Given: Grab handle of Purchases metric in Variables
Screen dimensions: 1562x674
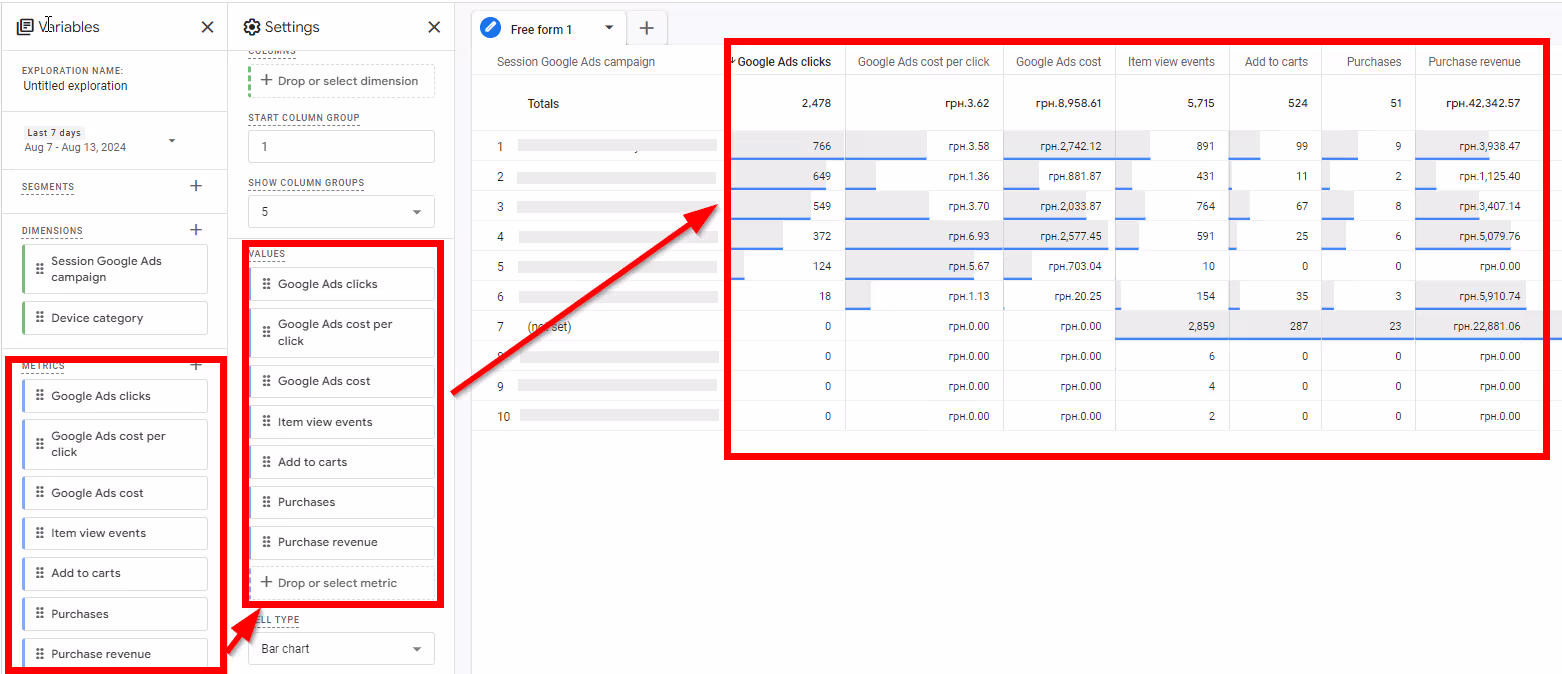Looking at the screenshot, I should [39, 614].
